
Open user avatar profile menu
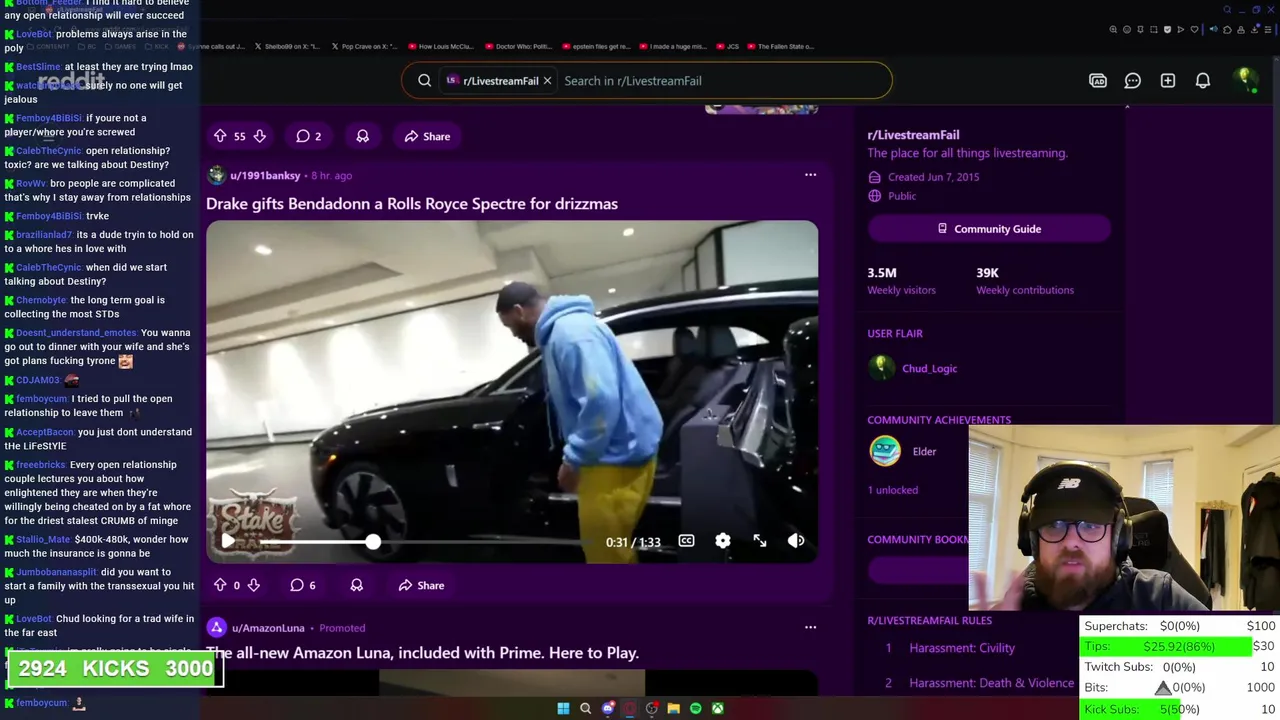pyautogui.click(x=1246, y=80)
